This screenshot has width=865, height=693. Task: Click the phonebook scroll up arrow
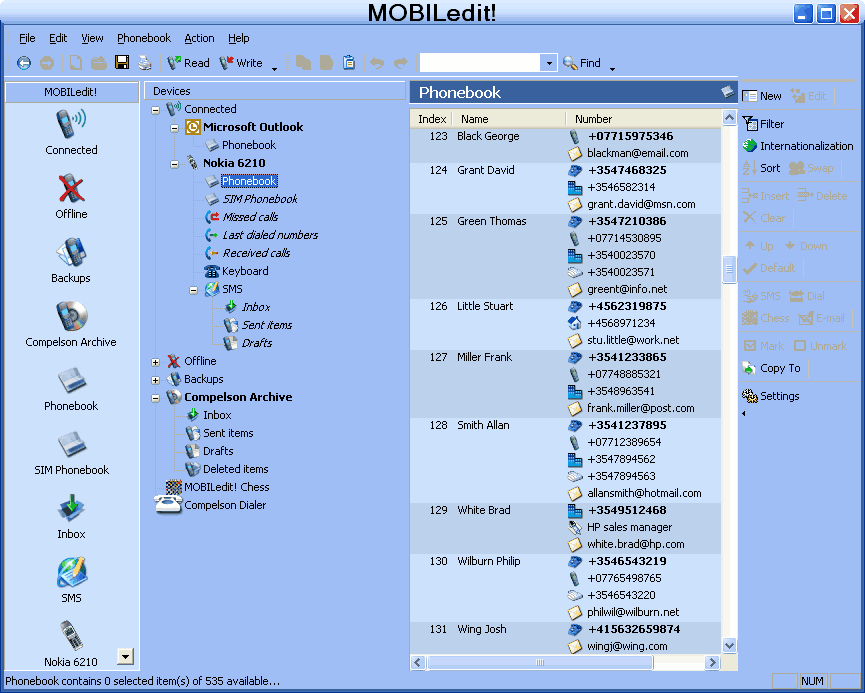click(x=729, y=118)
